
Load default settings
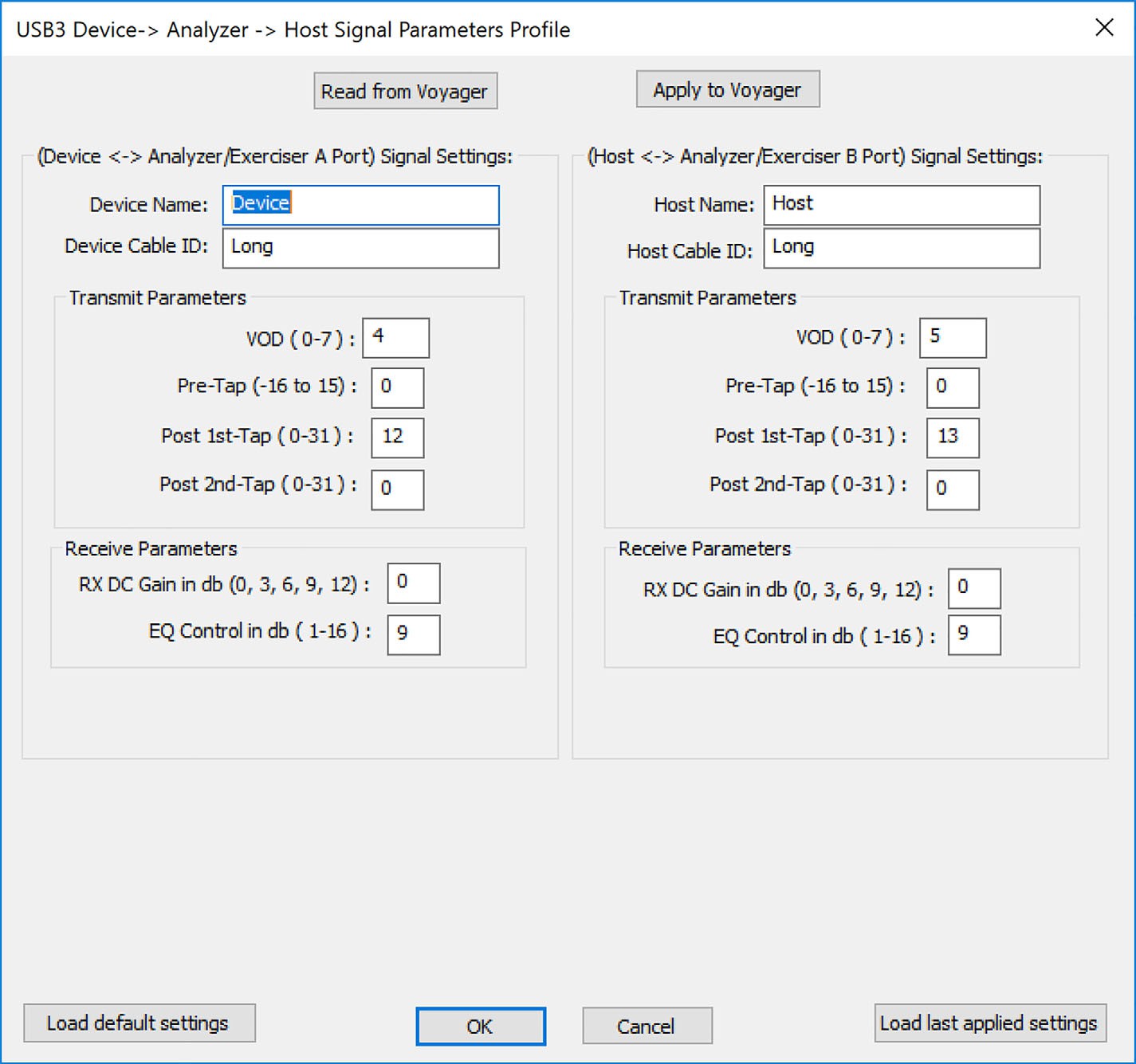click(x=140, y=1023)
